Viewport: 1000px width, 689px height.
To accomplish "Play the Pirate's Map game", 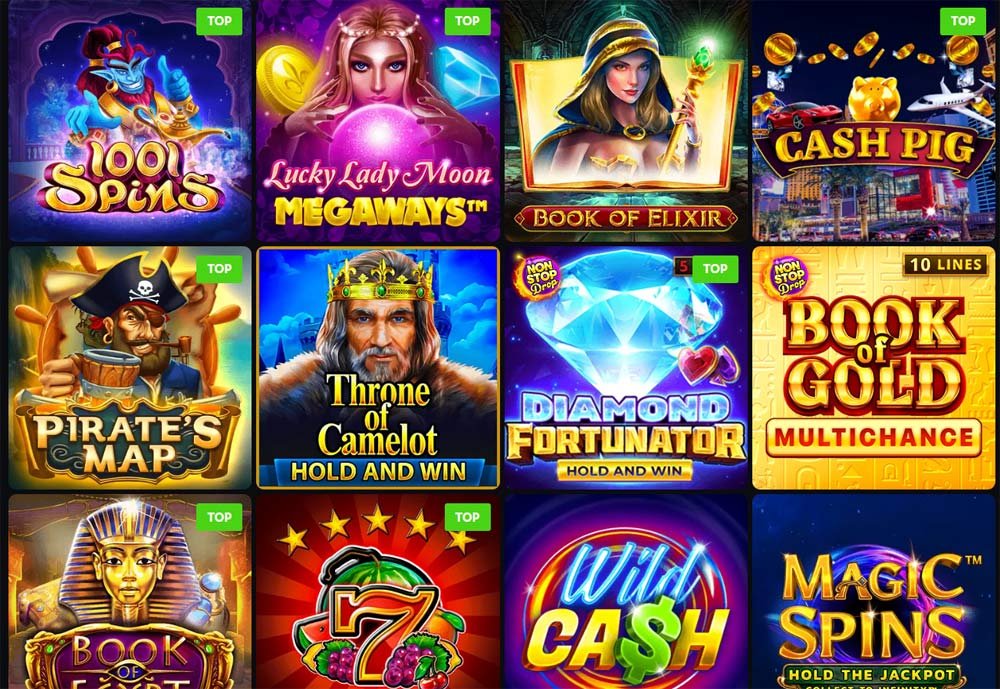I will coord(130,368).
